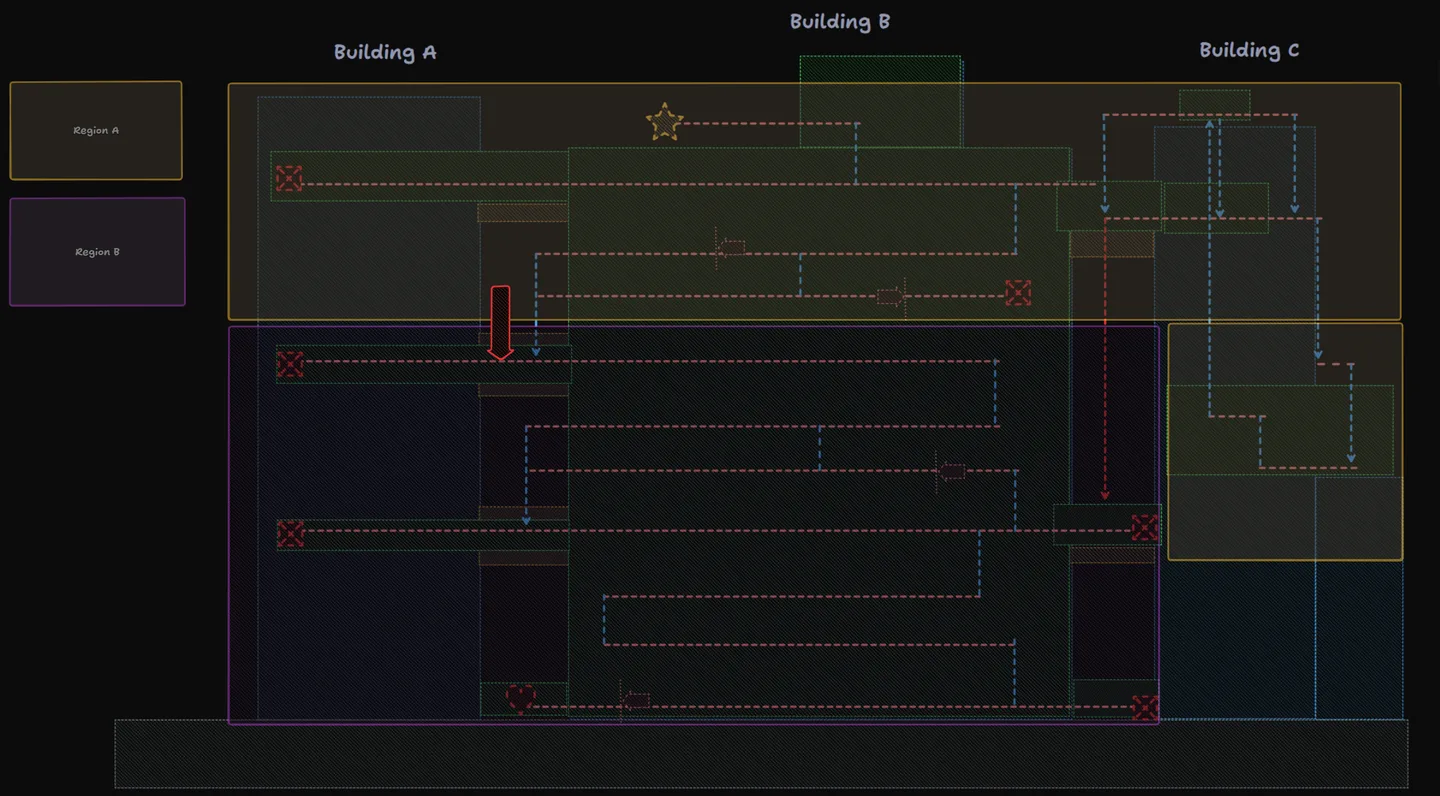Click the red heart marker
Viewport: 1440px width, 796px height.
coord(520,698)
